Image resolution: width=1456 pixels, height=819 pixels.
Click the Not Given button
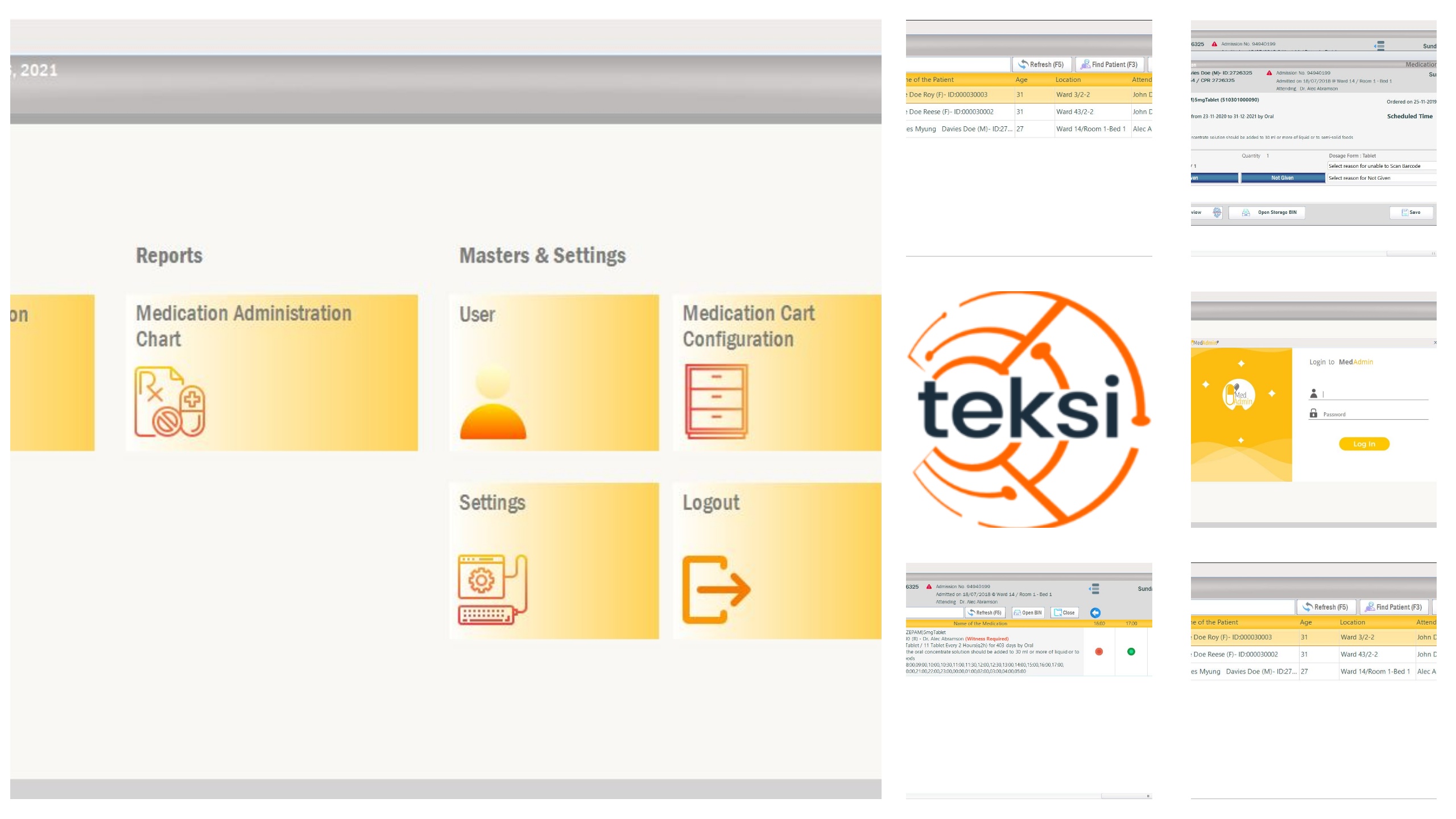click(x=1283, y=178)
